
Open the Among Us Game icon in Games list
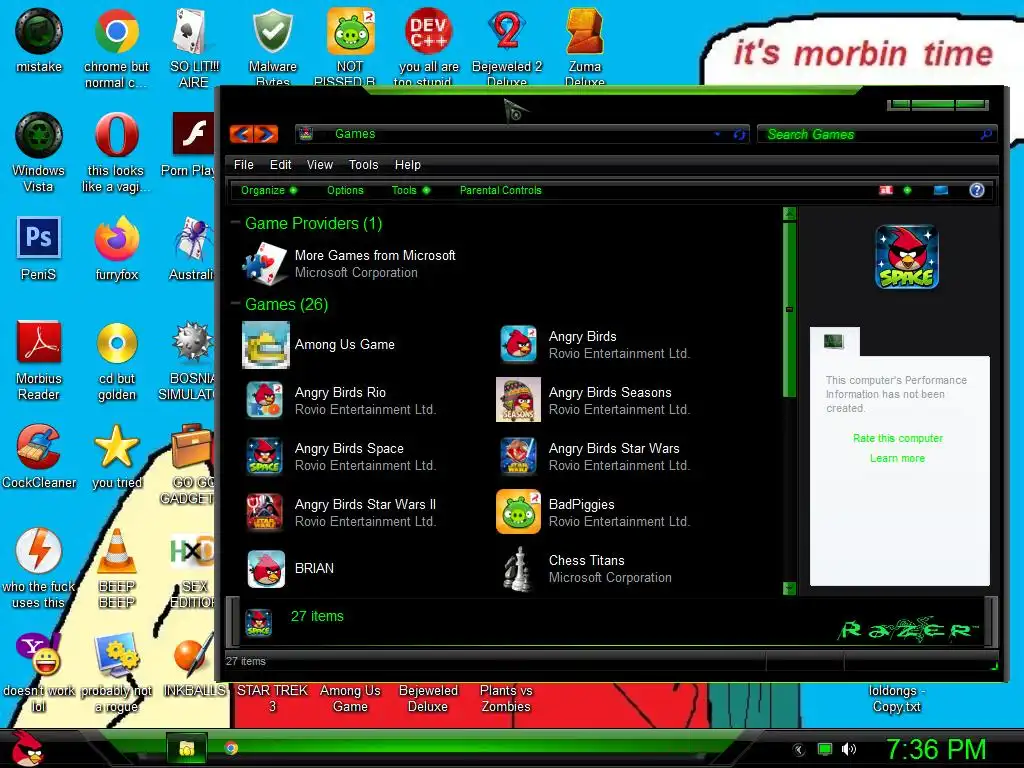click(266, 345)
